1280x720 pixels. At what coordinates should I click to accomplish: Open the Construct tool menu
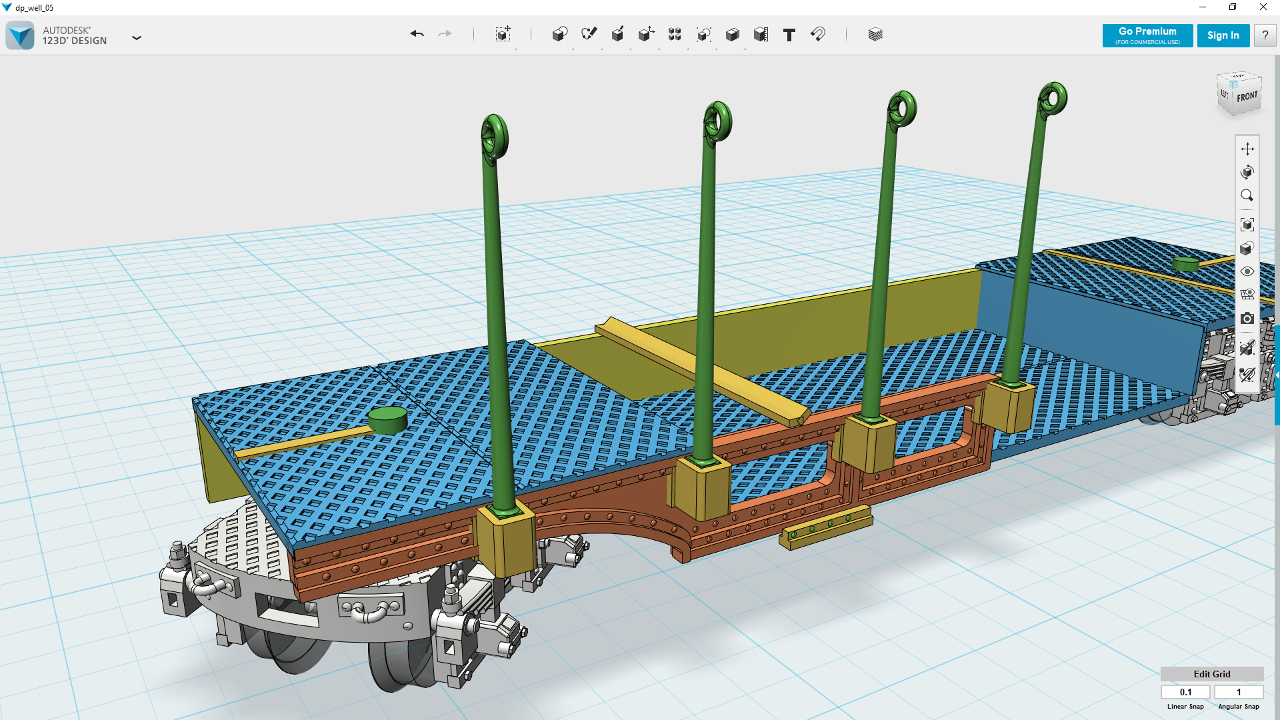pos(618,34)
